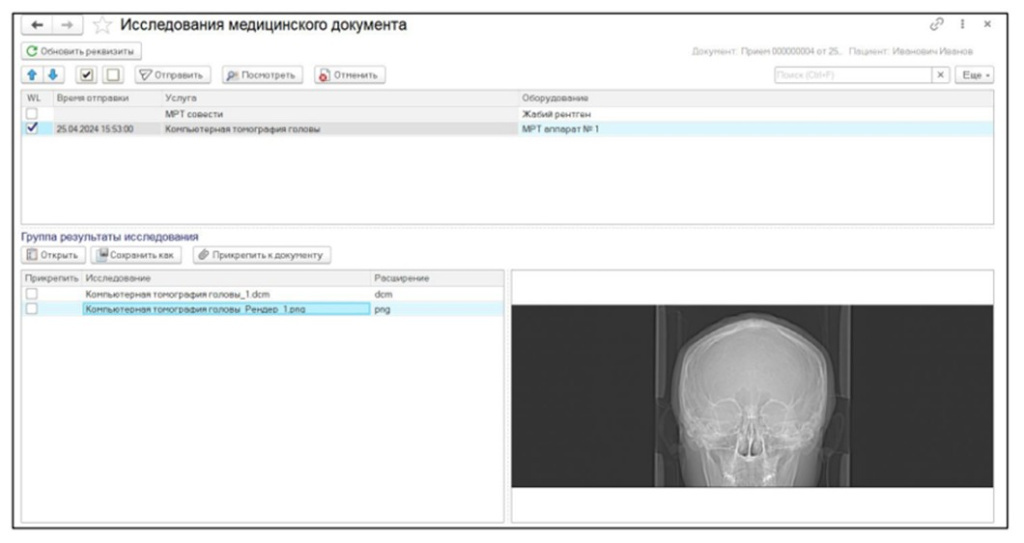The image size is (1024, 543).
Task: Go forward with the right arrow button
Action: coord(67,25)
